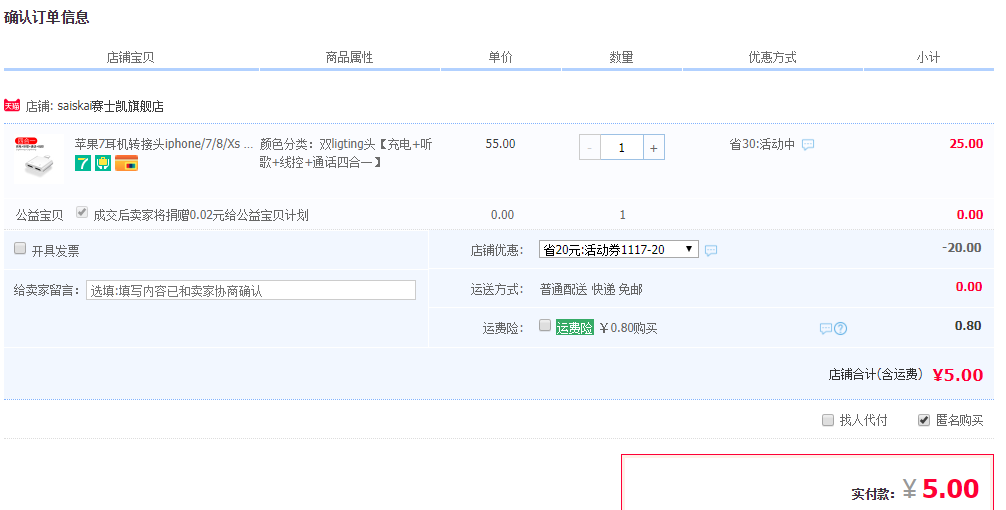The image size is (1006, 510).
Task: Uncheck the 匿名购买 anonymous purchase checkbox
Action: (924, 420)
